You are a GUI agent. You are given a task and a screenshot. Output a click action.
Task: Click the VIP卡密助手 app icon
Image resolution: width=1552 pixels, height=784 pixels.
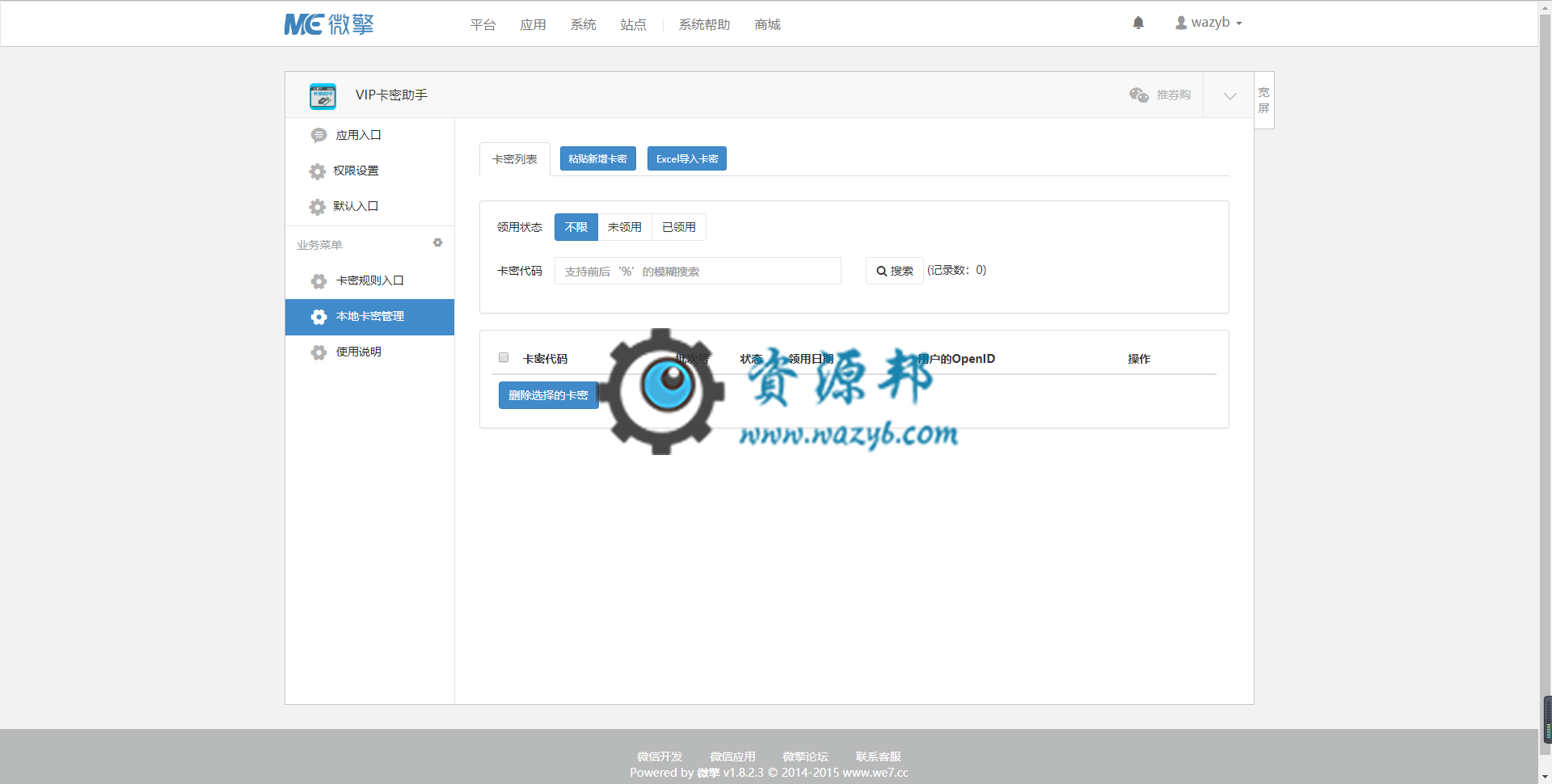[x=323, y=95]
